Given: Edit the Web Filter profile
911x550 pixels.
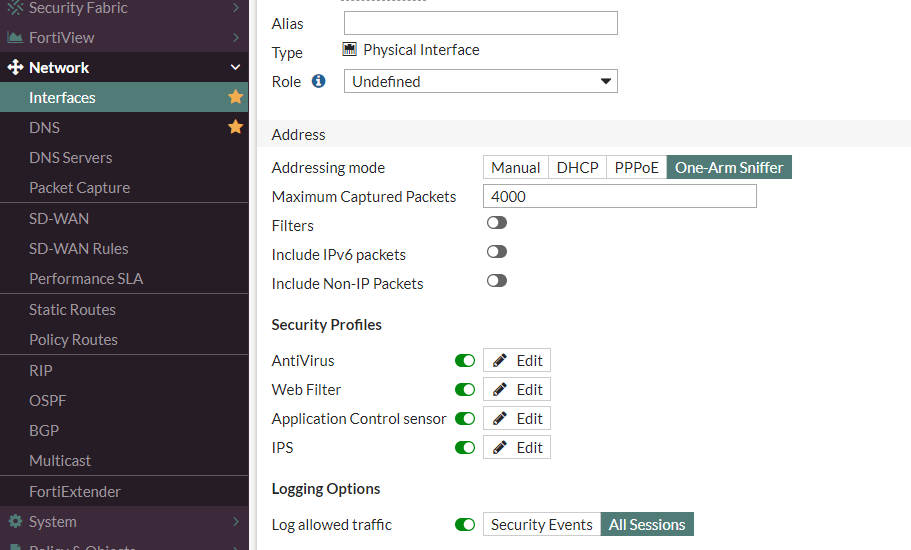Looking at the screenshot, I should 517,390.
